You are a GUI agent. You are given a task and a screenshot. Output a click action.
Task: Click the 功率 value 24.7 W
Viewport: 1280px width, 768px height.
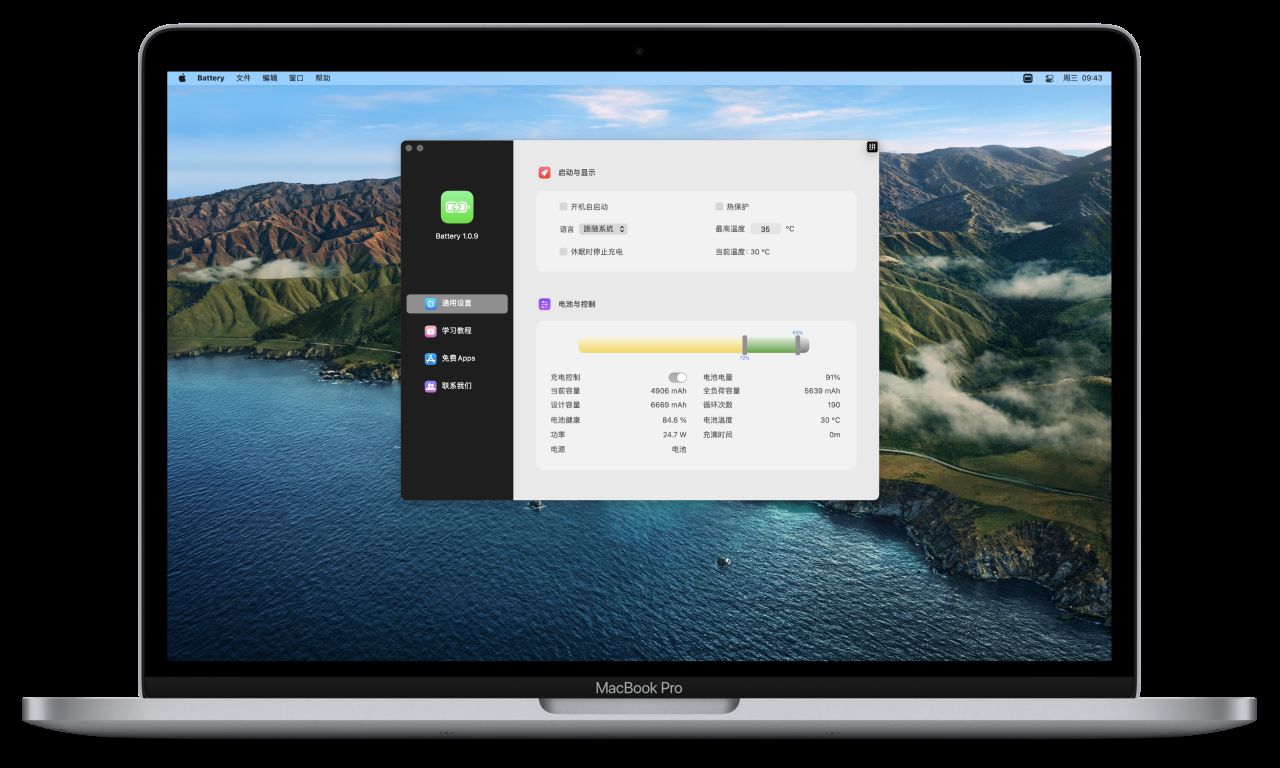[675, 435]
